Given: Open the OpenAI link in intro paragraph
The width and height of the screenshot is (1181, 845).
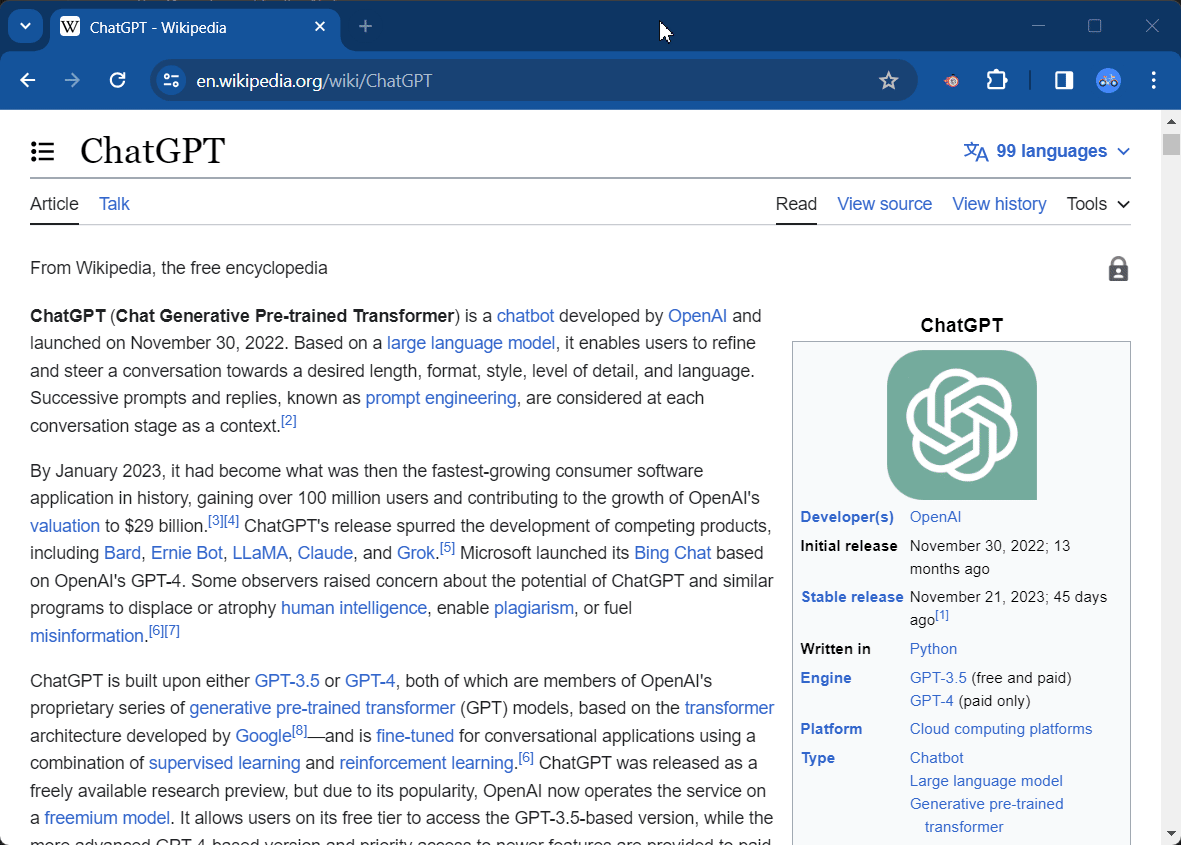Looking at the screenshot, I should tap(697, 316).
